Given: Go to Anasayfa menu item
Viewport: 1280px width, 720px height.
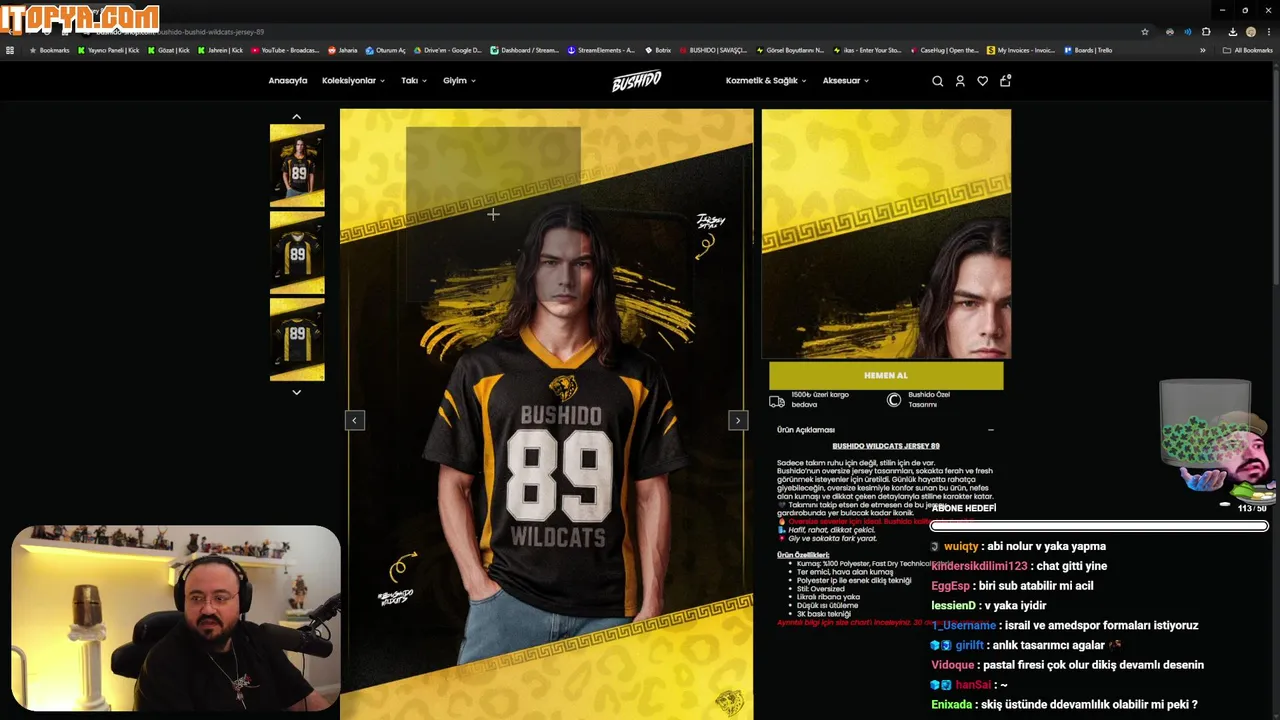Looking at the screenshot, I should pos(288,81).
